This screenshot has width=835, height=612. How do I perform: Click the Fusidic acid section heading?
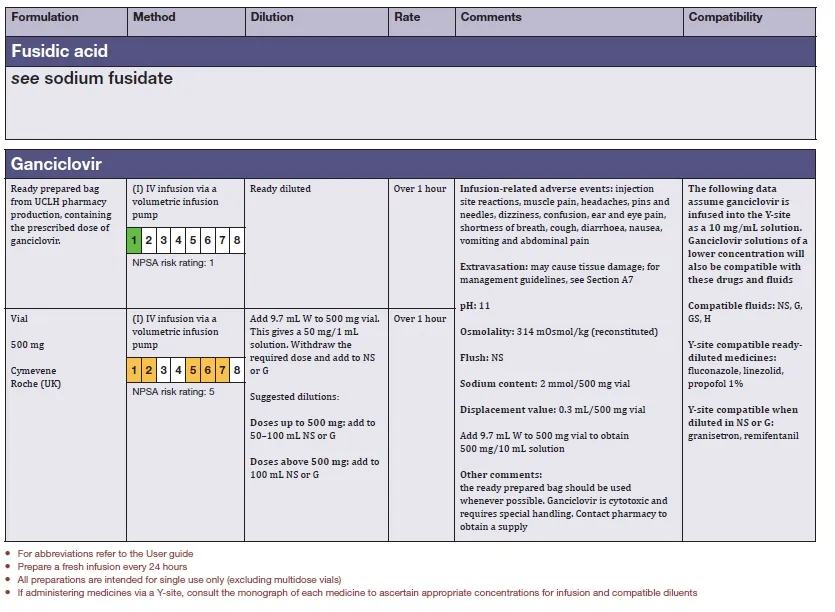tap(60, 50)
